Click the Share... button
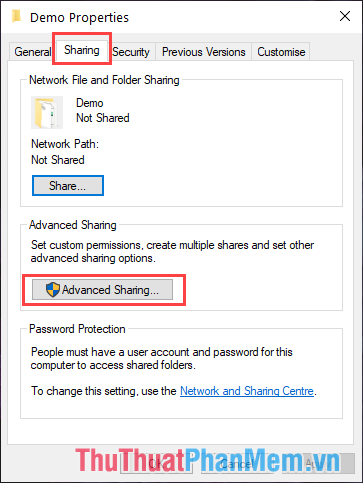The image size is (363, 483). [68, 186]
